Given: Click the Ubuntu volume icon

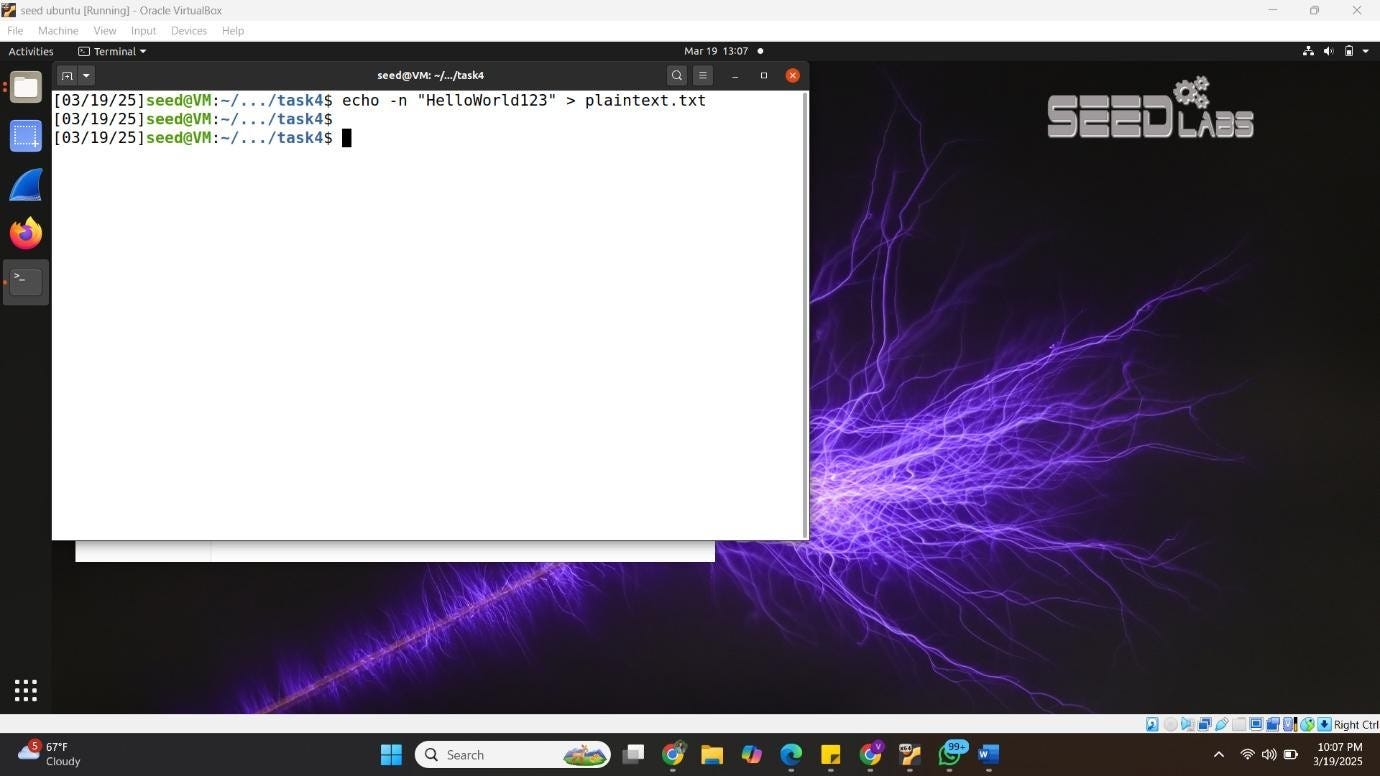Looking at the screenshot, I should (x=1329, y=51).
